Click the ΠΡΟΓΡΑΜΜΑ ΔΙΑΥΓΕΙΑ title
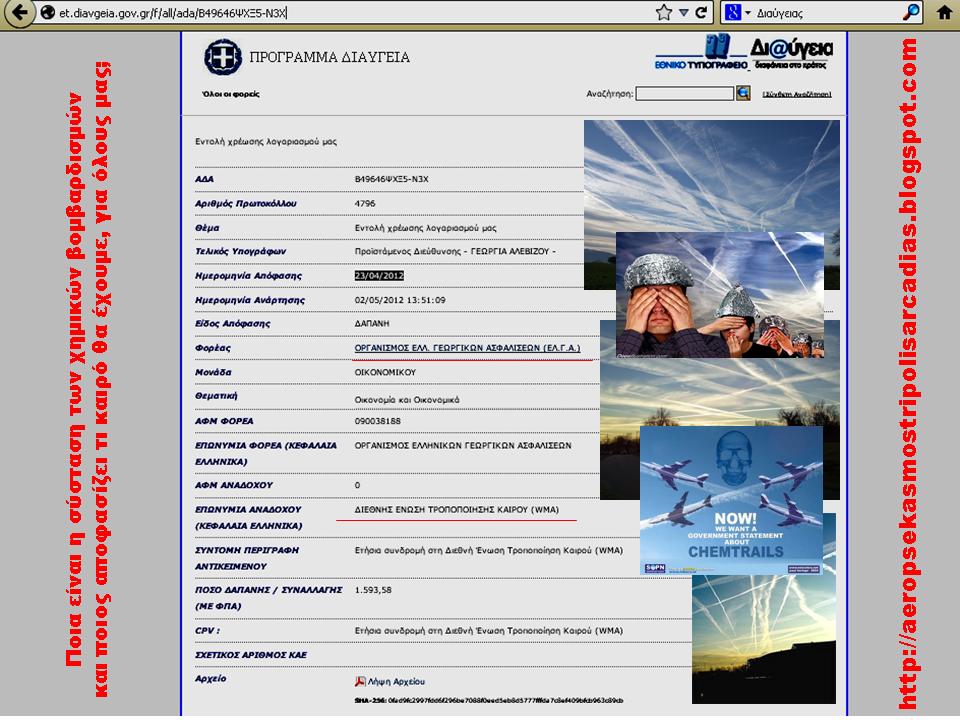This screenshot has width=960, height=720. [329, 58]
